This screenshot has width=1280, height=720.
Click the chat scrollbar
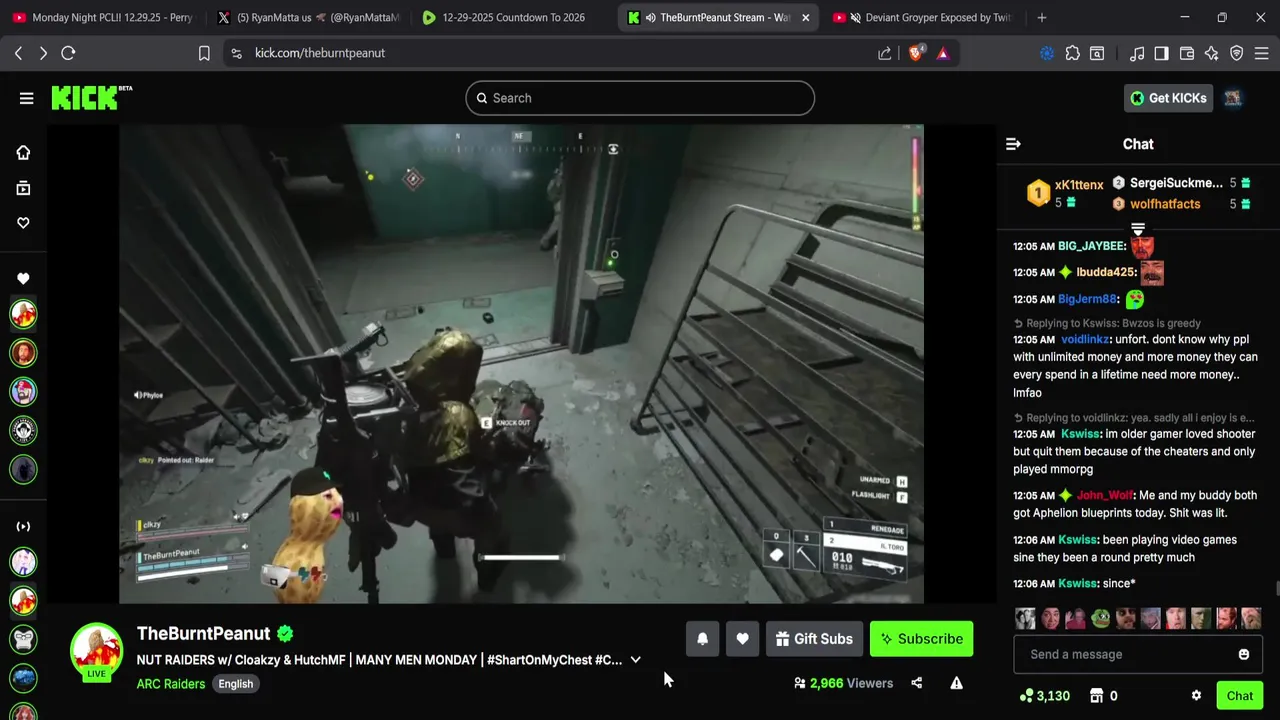[x=1276, y=590]
